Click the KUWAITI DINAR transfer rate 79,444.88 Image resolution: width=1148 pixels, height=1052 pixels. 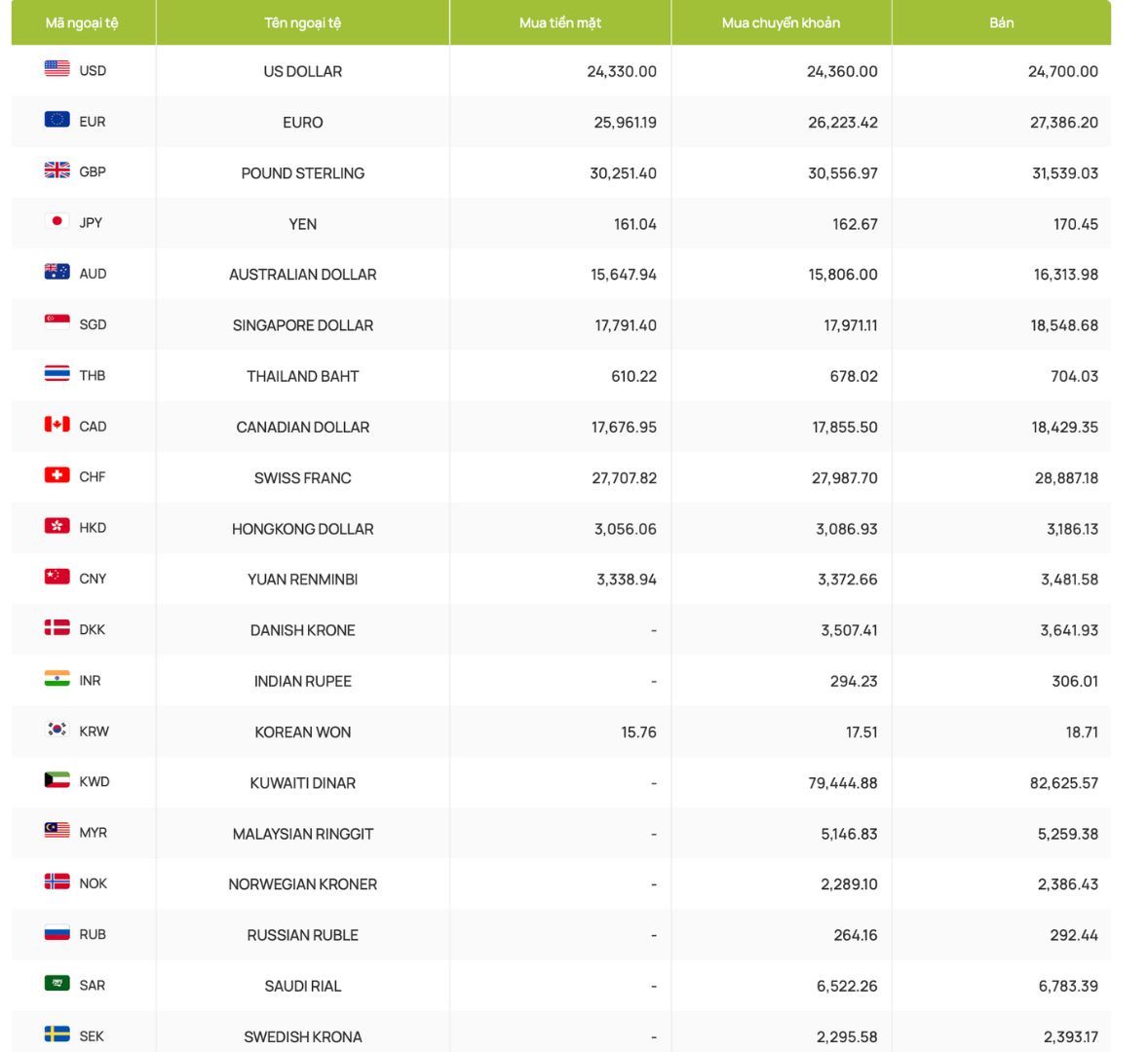click(x=842, y=783)
